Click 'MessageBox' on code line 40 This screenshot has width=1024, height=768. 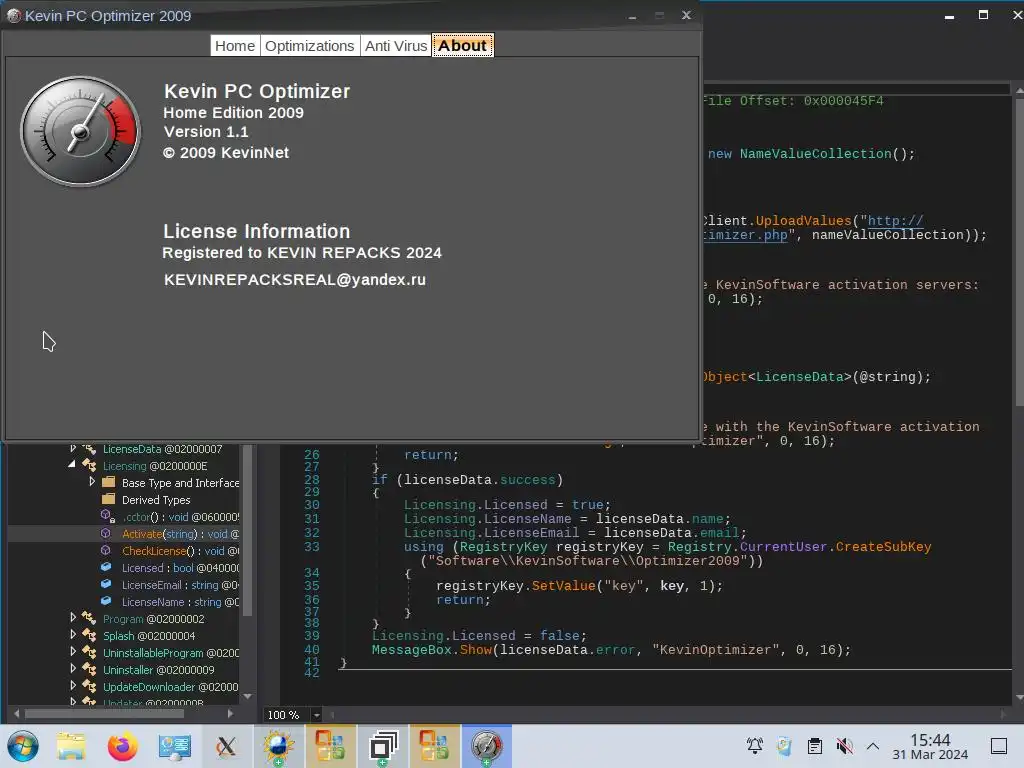pos(411,650)
